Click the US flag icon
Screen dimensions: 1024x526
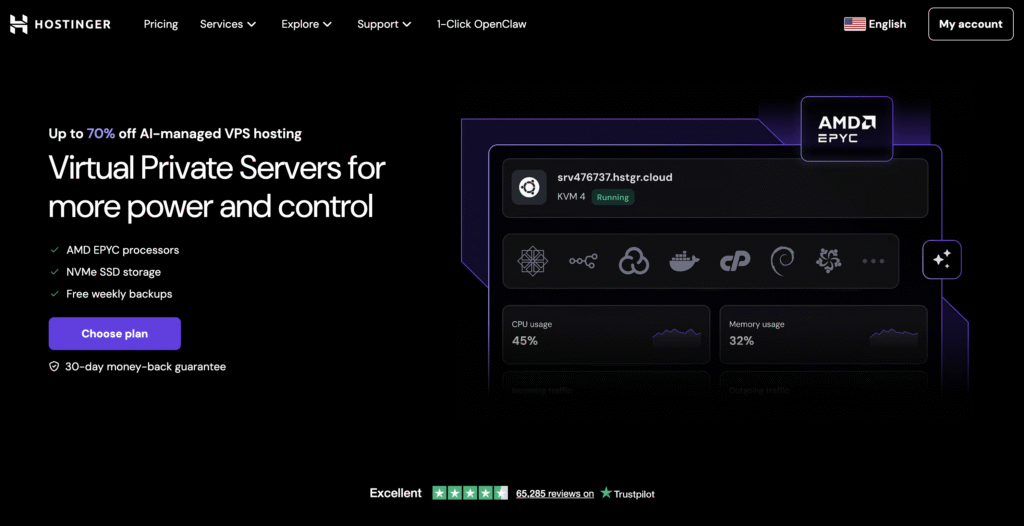(854, 24)
